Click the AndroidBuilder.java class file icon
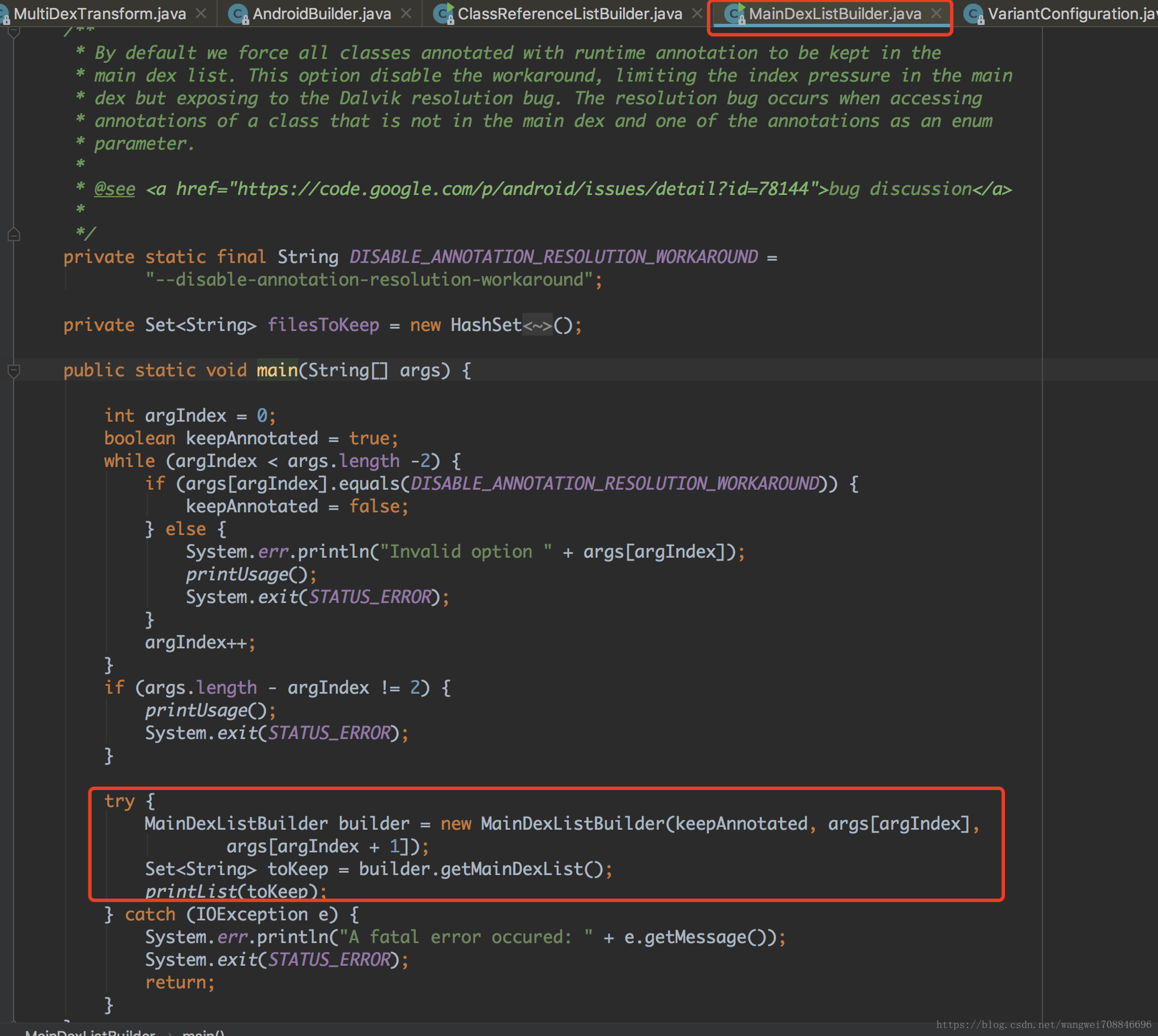This screenshot has height=1036, width=1158. click(x=238, y=14)
